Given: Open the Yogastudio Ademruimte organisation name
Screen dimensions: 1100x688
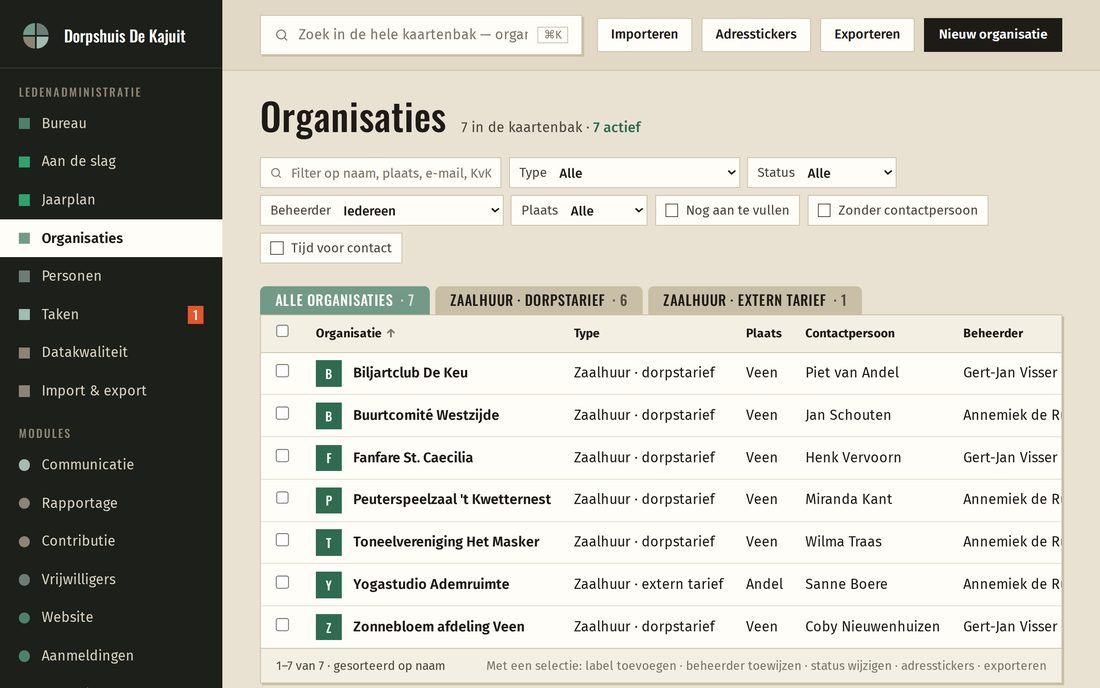Looking at the screenshot, I should pyautogui.click(x=431, y=584).
